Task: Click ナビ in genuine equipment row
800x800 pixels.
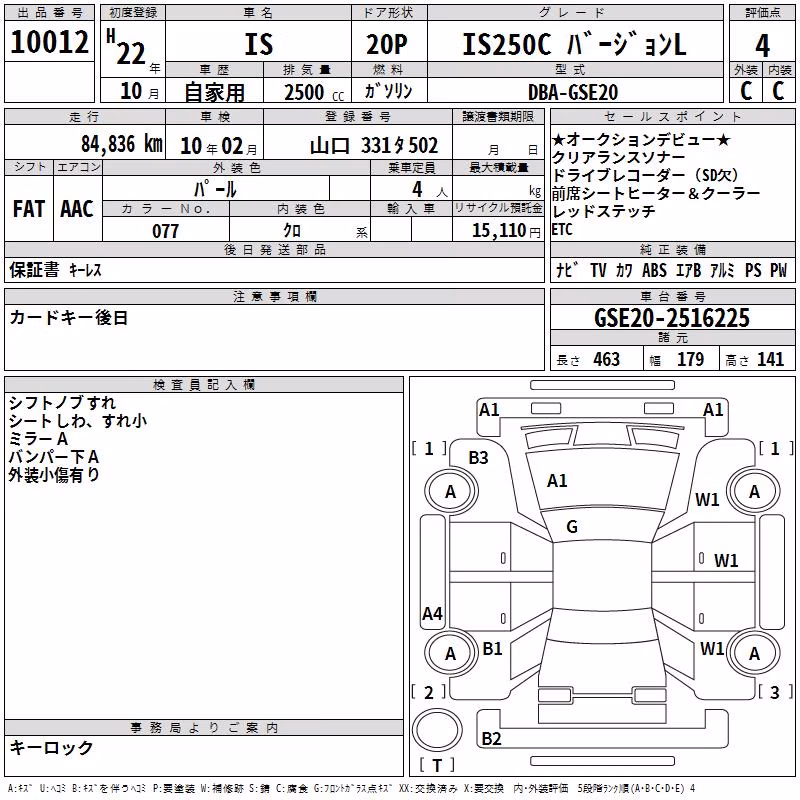Action: (x=567, y=269)
